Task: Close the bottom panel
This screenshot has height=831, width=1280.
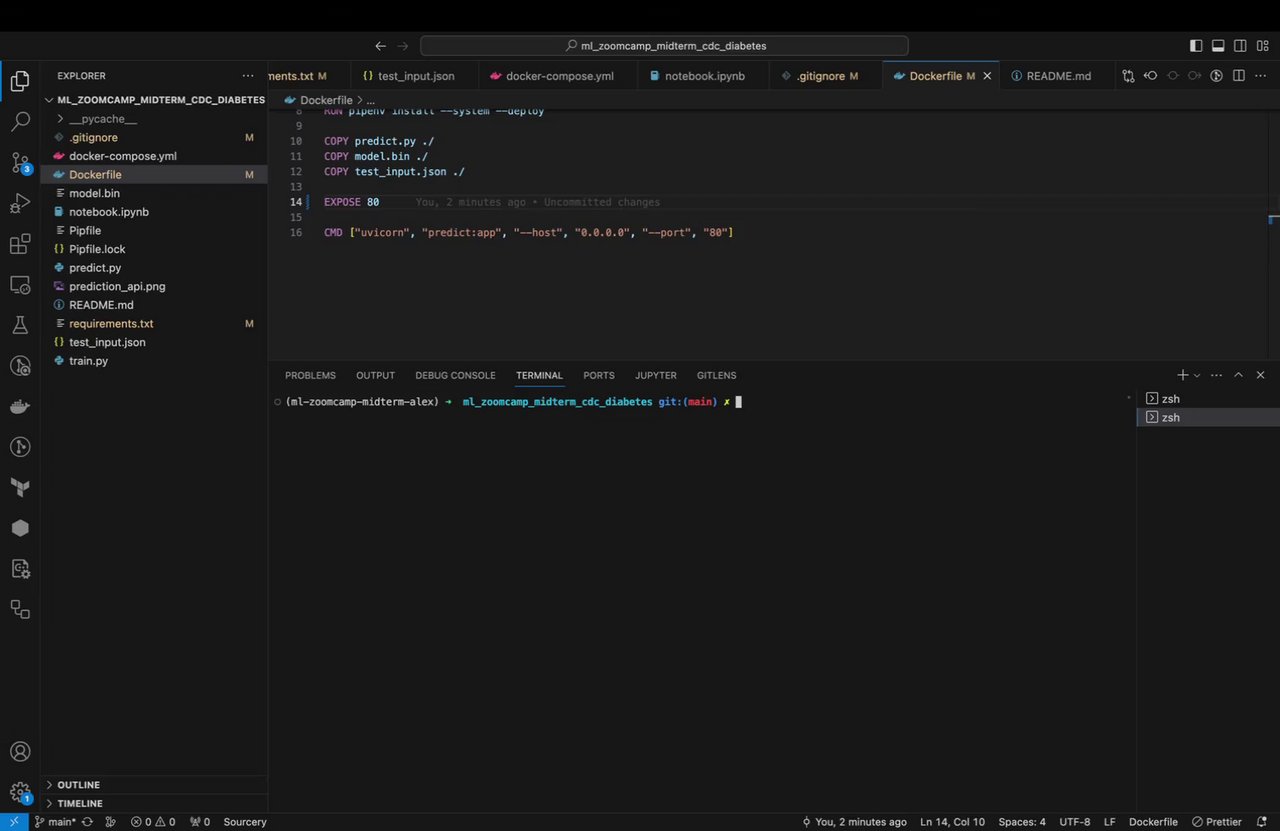Action: (x=1260, y=375)
